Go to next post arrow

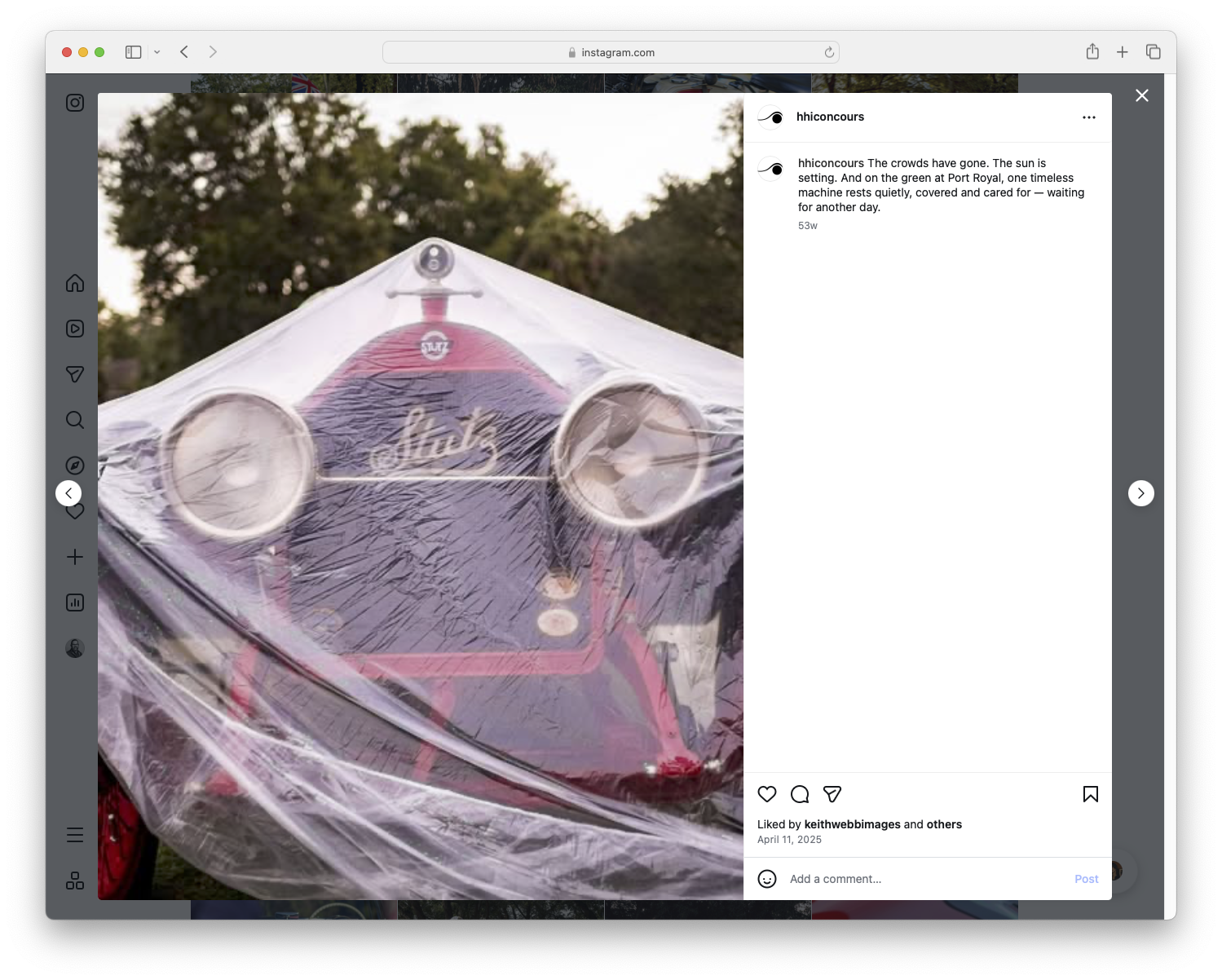(x=1141, y=493)
